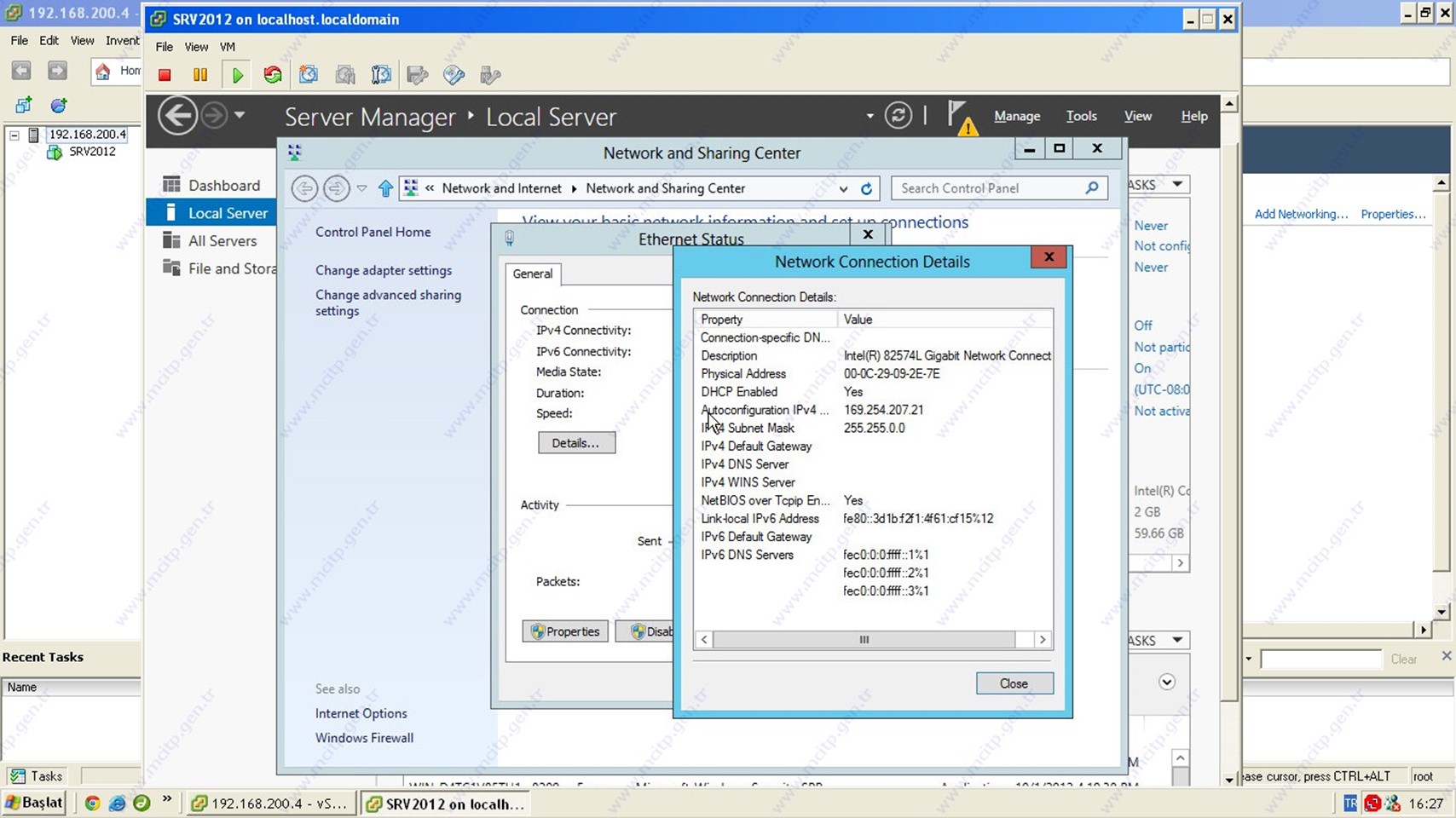
Task: Open dropdown before Server Manager refresh icon
Action: click(x=870, y=116)
